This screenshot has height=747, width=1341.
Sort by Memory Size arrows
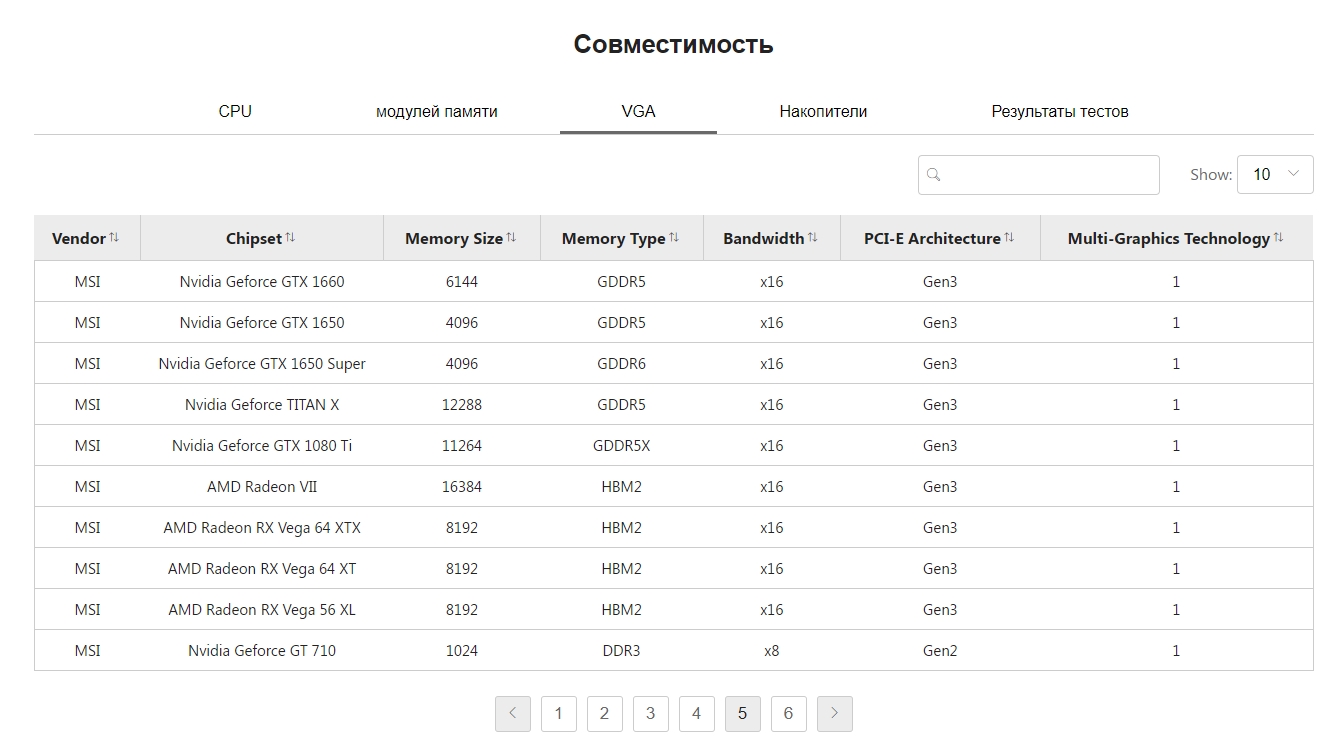click(511, 238)
